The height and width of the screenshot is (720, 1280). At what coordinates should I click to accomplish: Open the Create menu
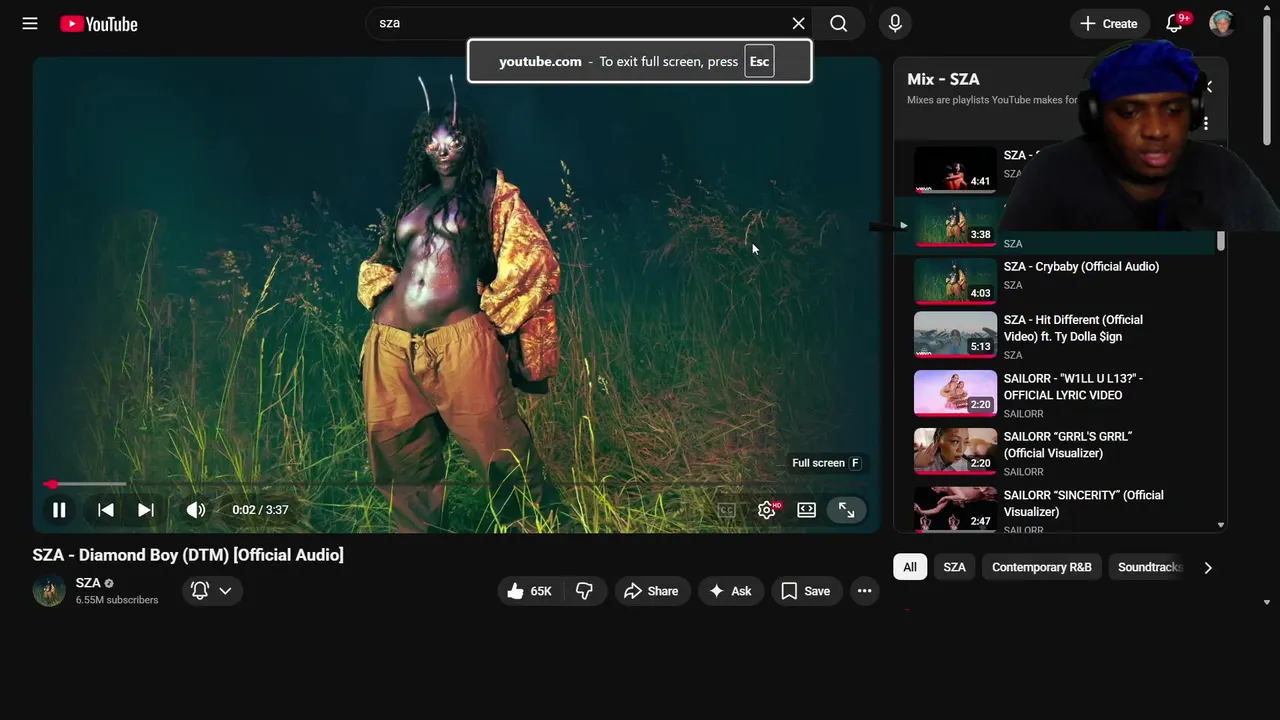(x=1109, y=23)
